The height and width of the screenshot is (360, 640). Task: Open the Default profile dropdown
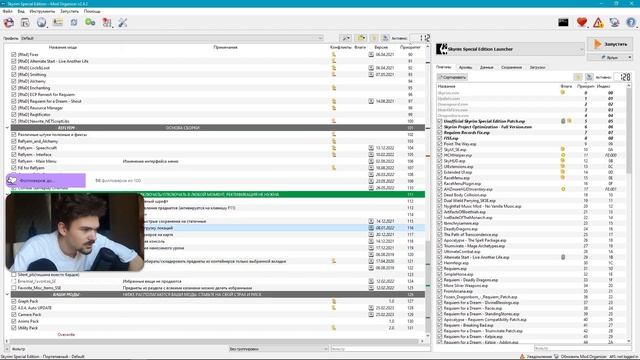171,38
